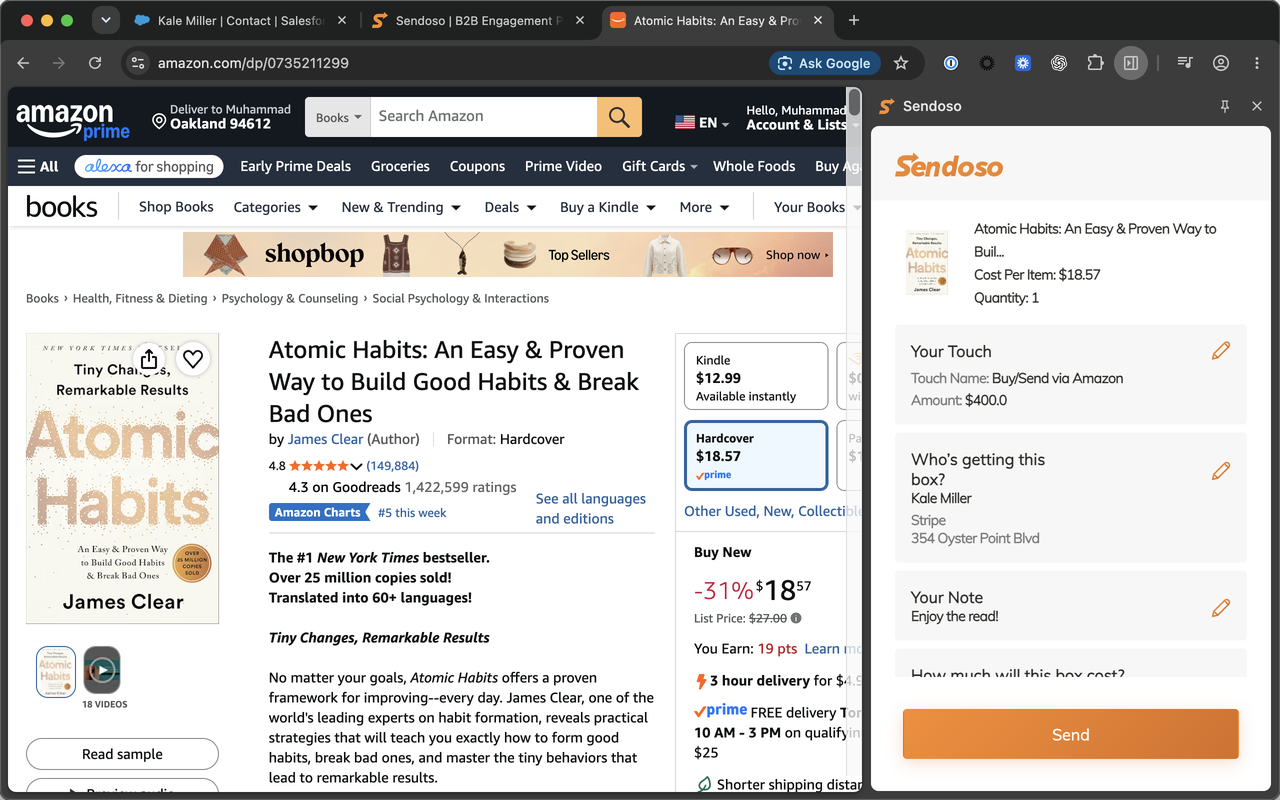Open the EN language selector

click(x=702, y=122)
